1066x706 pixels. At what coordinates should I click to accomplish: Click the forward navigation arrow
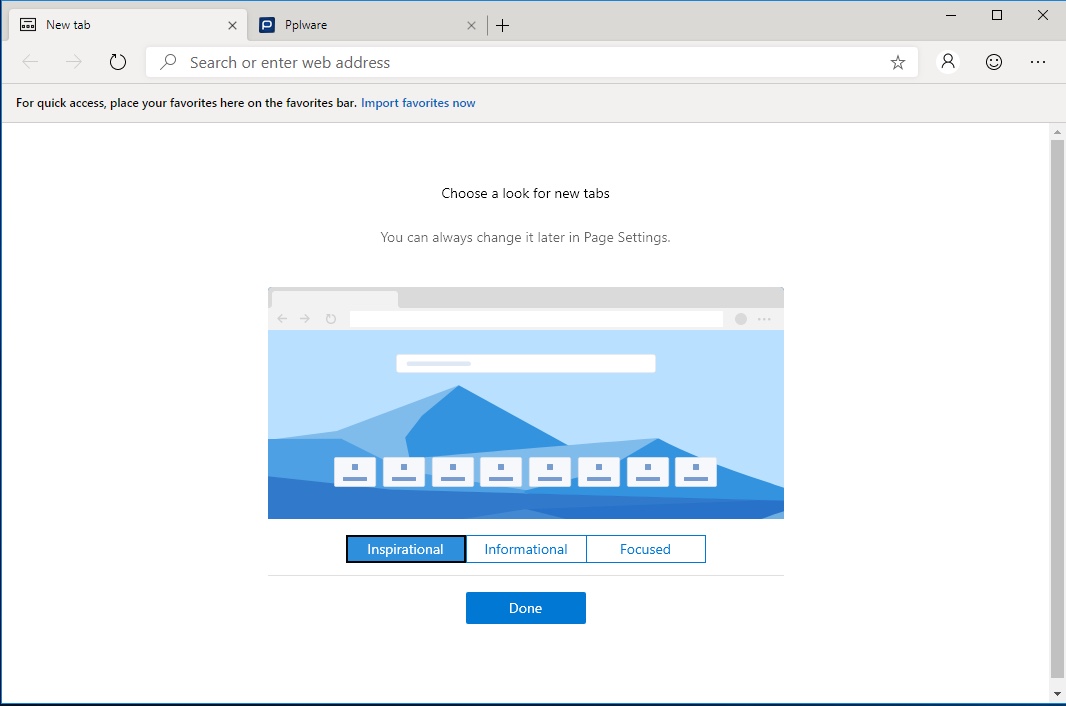click(73, 61)
